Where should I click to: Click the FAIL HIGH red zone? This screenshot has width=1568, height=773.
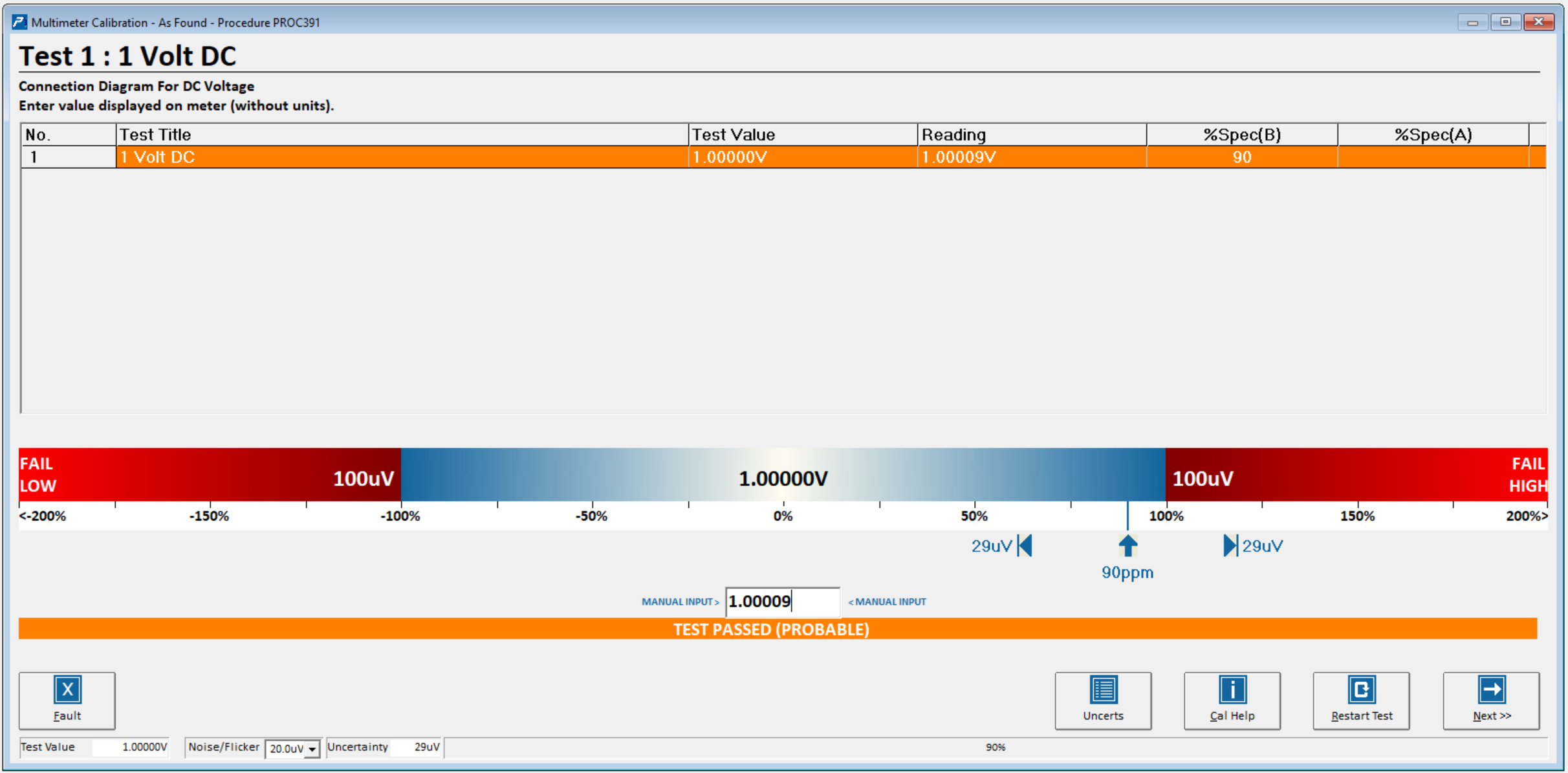1527,475
